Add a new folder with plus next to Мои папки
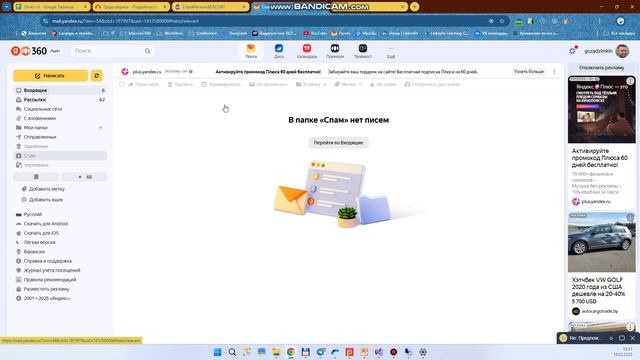This screenshot has width=640, height=360. (x=100, y=128)
